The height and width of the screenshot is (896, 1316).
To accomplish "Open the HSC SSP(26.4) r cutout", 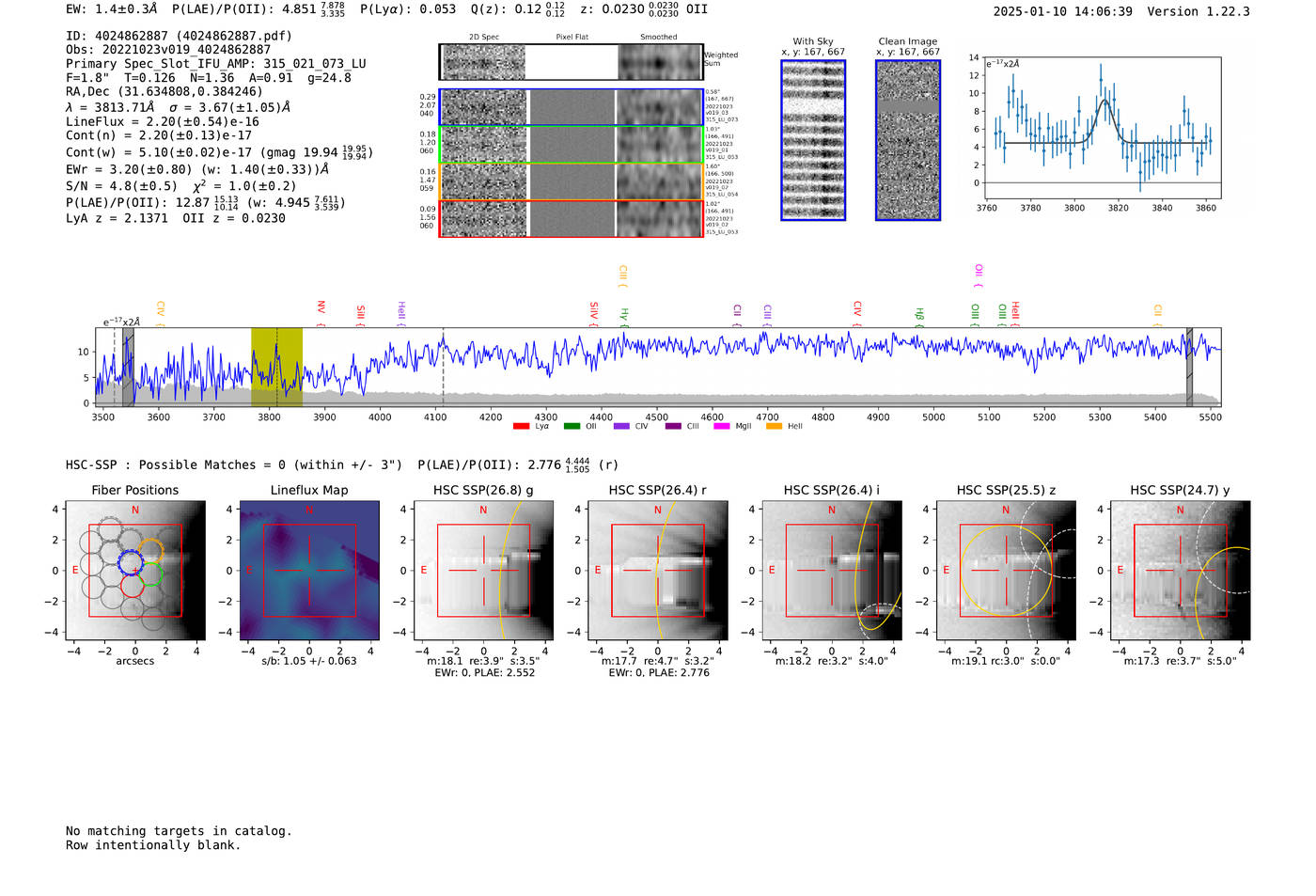I will pos(658,570).
